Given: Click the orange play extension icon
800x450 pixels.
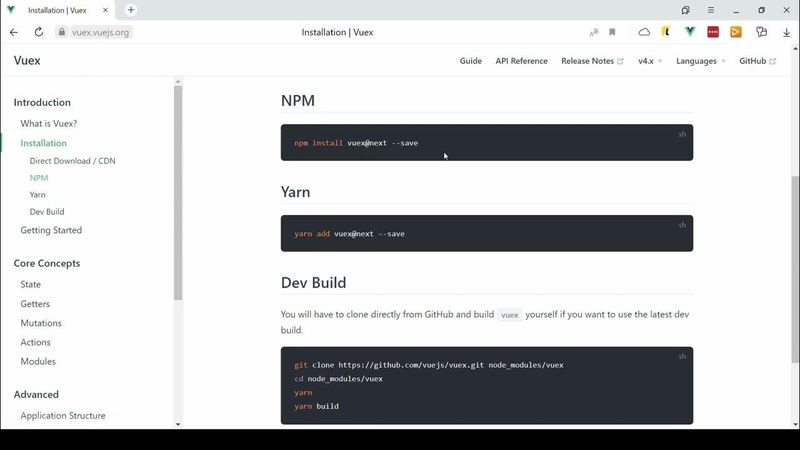Looking at the screenshot, I should click(736, 32).
